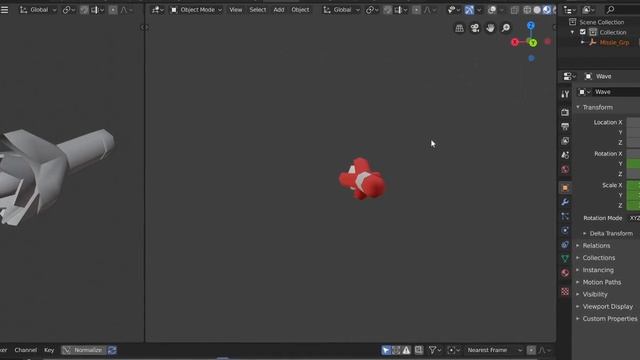This screenshot has width=640, height=360.
Task: Open the graph editor Channel menu
Action: 25,350
